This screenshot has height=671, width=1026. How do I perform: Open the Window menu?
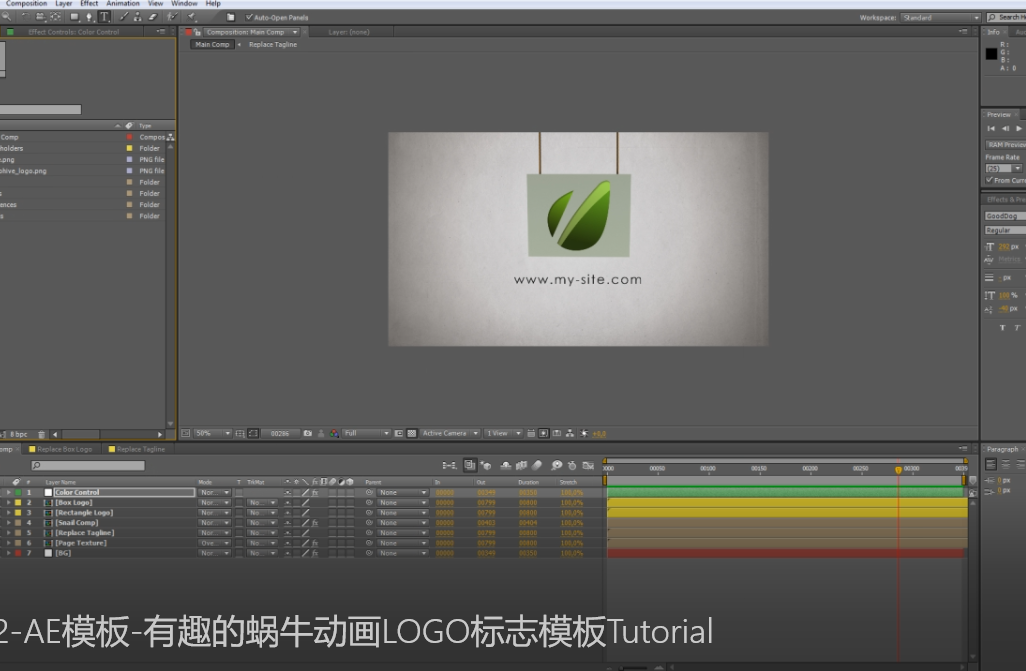(x=184, y=3)
